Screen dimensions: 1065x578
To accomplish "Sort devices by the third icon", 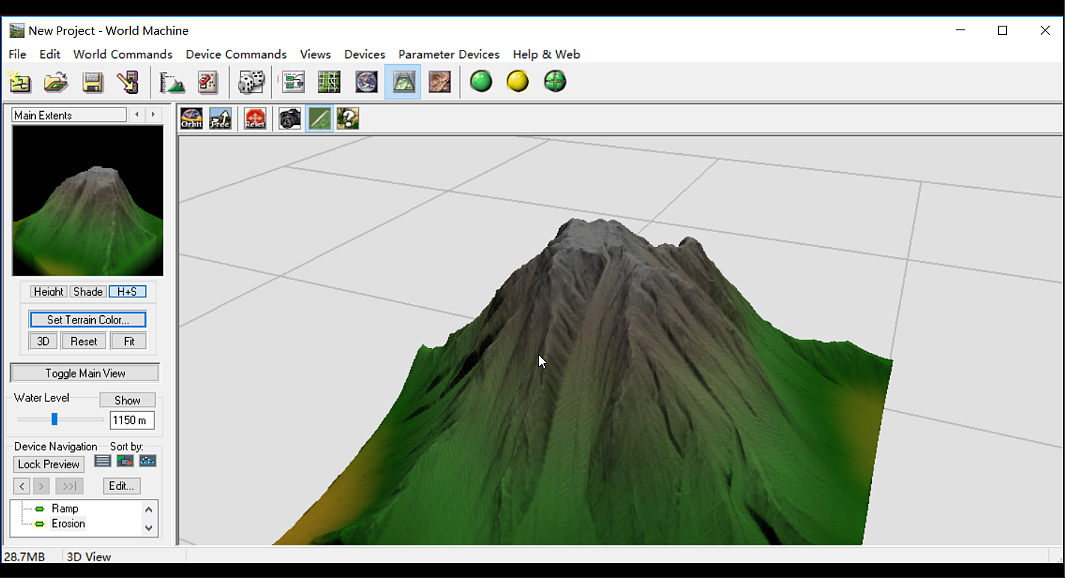I will pos(147,461).
